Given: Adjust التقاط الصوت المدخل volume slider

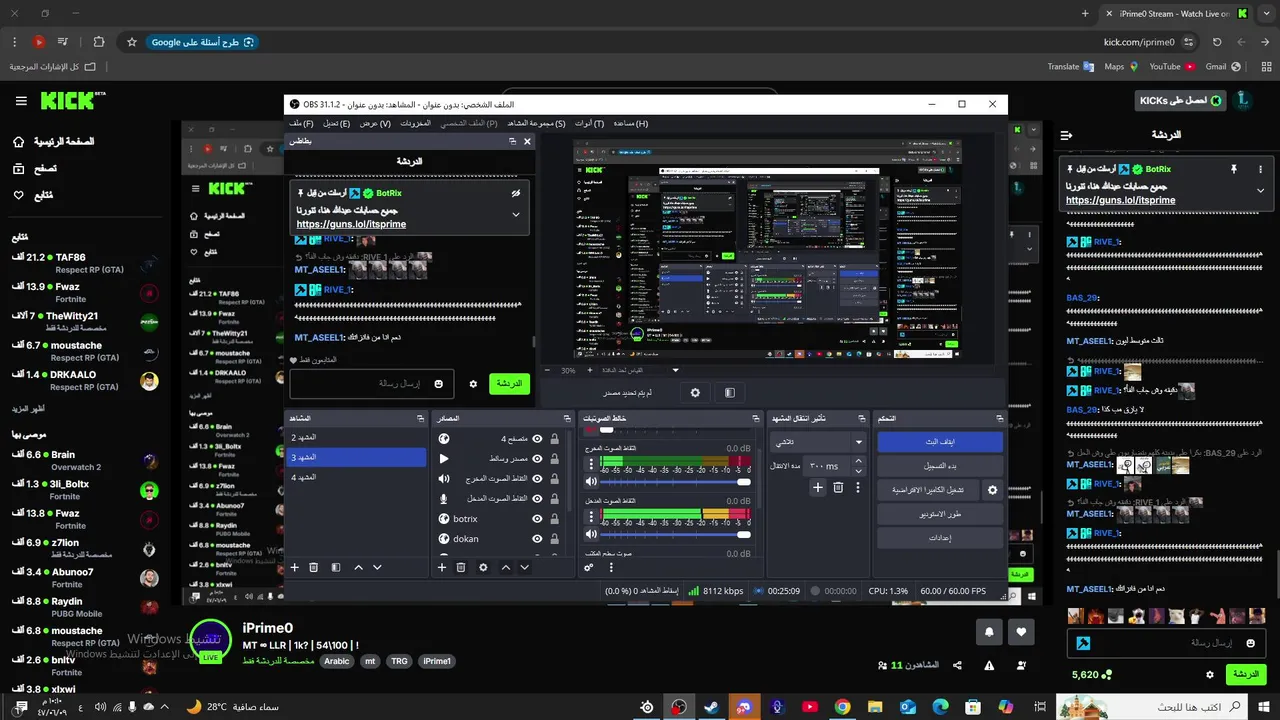Looking at the screenshot, I should coord(675,534).
